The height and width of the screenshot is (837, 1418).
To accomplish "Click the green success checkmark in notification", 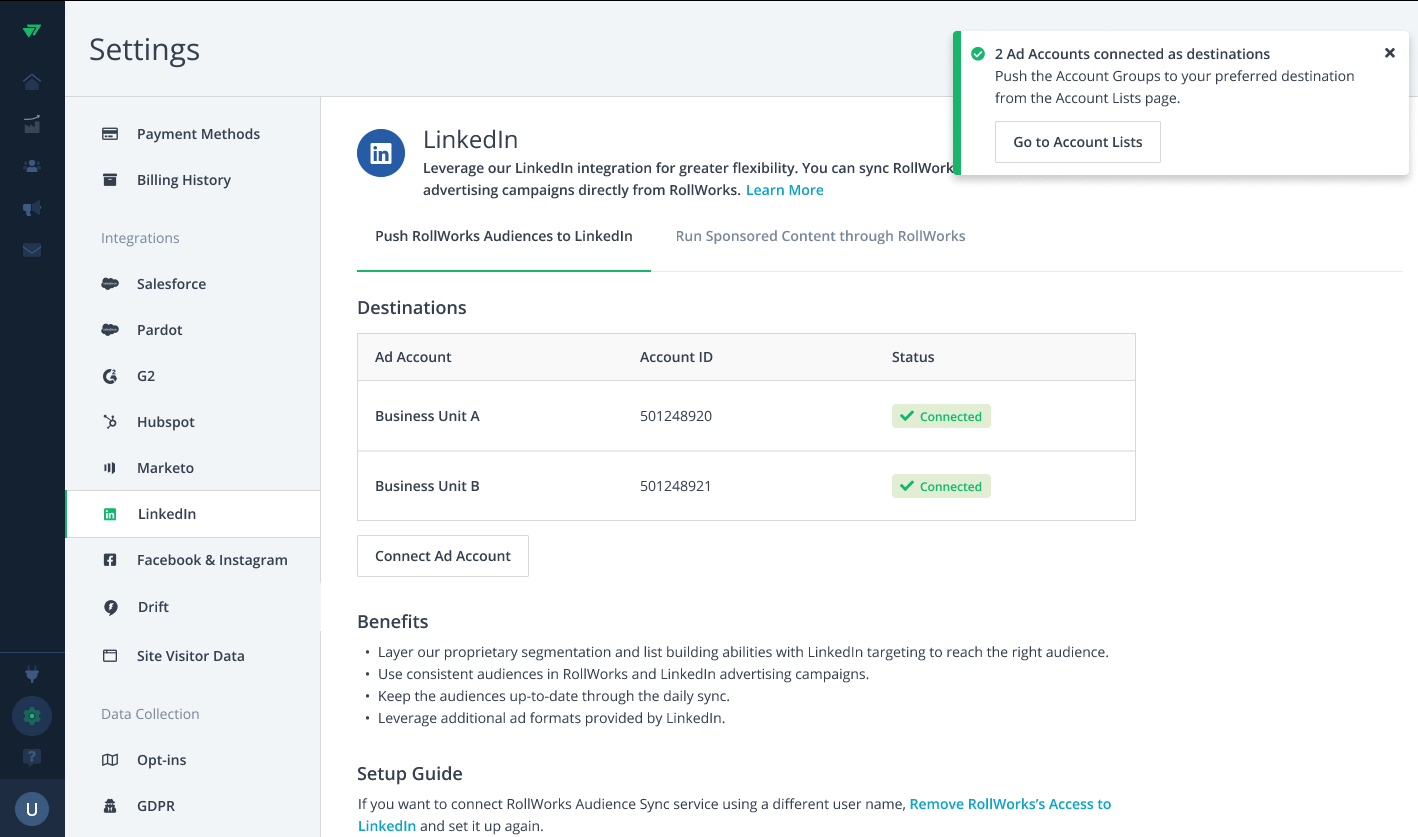I will [978, 54].
